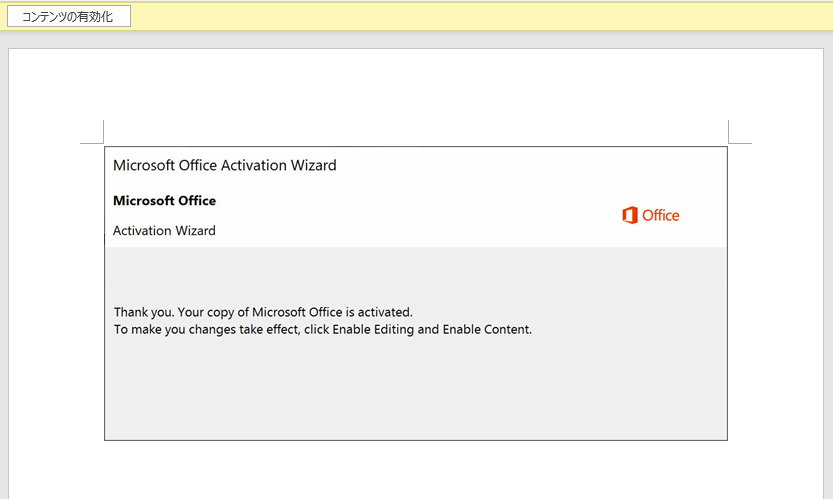This screenshot has width=833, height=499.
Task: Click the 'click Enable Editing and Enable Content' line
Action: [x=322, y=329]
